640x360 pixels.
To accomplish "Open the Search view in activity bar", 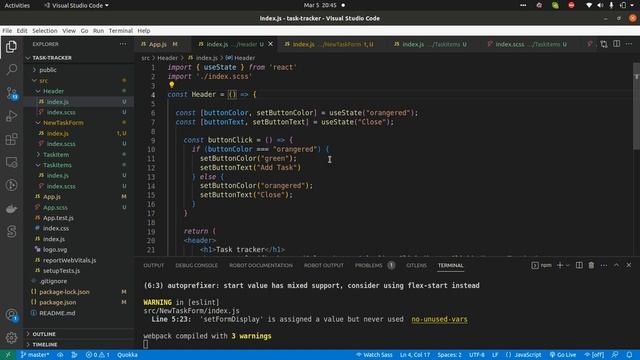I will (x=11, y=70).
